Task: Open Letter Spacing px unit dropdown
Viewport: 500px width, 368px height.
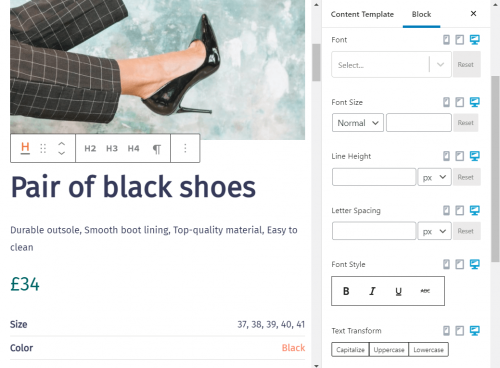Action: 434,231
